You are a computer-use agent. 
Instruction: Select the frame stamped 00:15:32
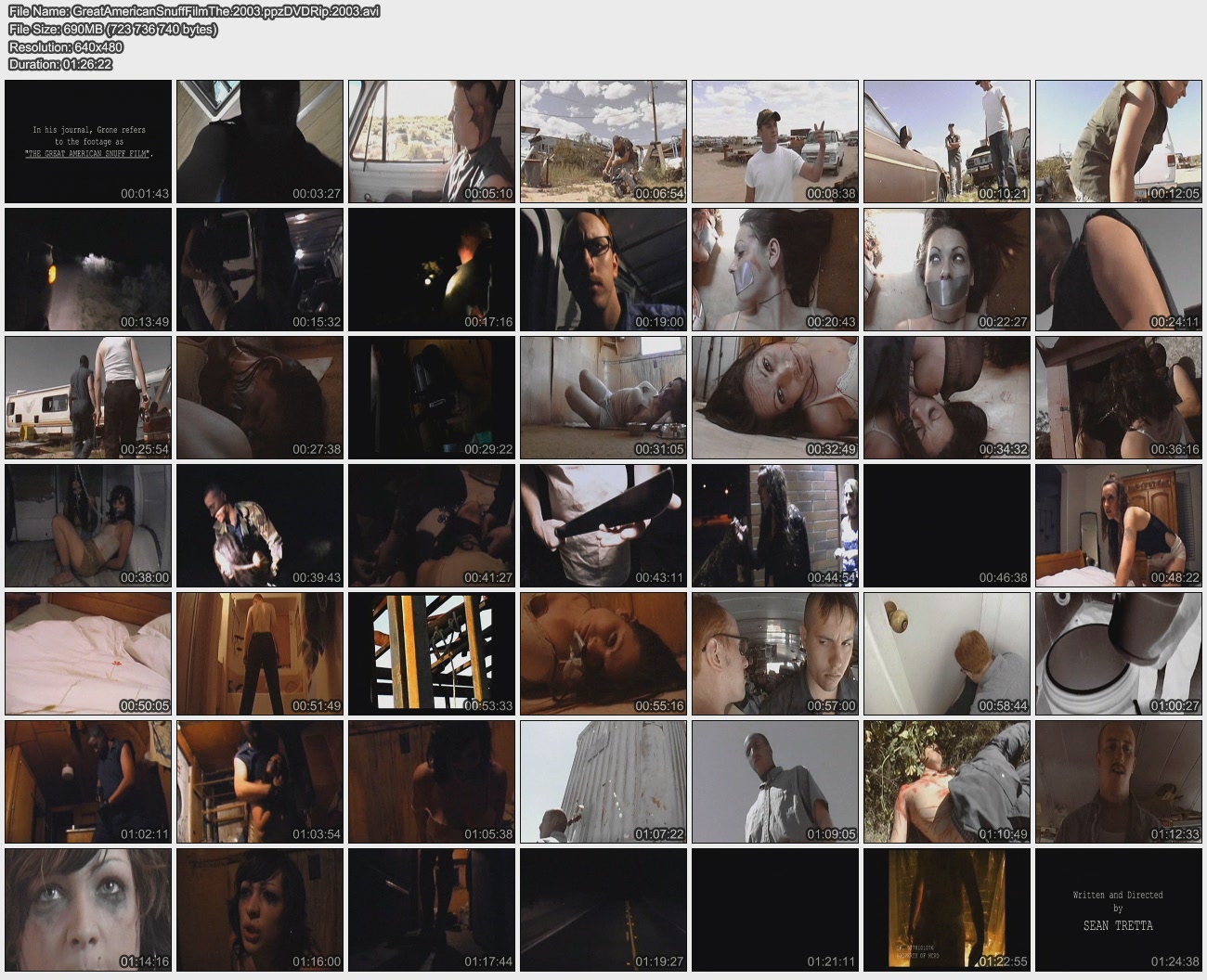(260, 269)
